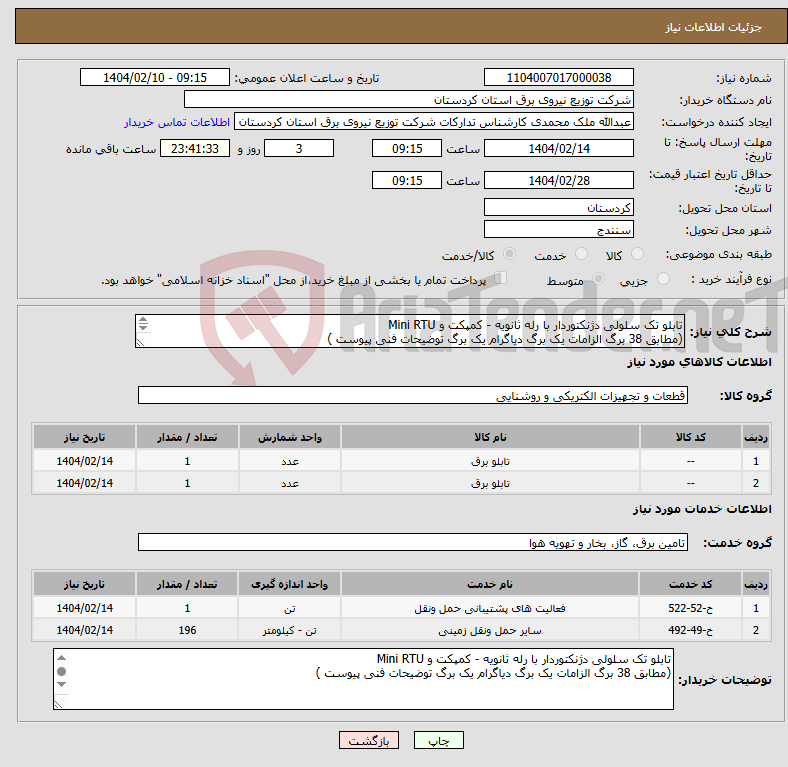Screen dimensions: 788x767
Task: Click the کد خدمت column header
Action: click(x=691, y=584)
